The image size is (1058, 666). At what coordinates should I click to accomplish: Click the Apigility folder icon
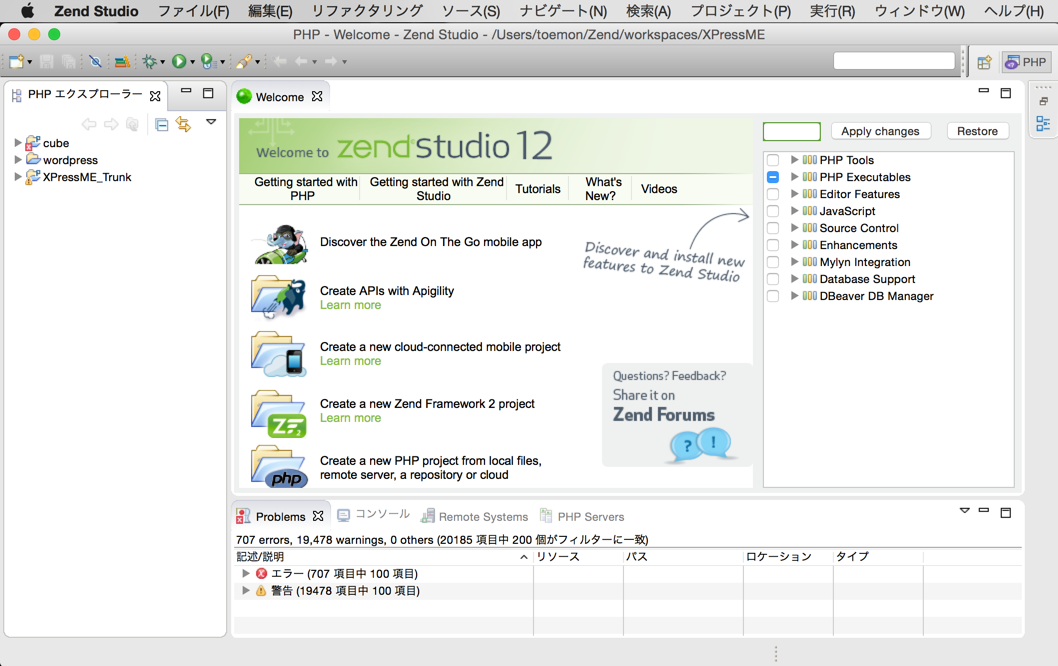pyautogui.click(x=279, y=298)
